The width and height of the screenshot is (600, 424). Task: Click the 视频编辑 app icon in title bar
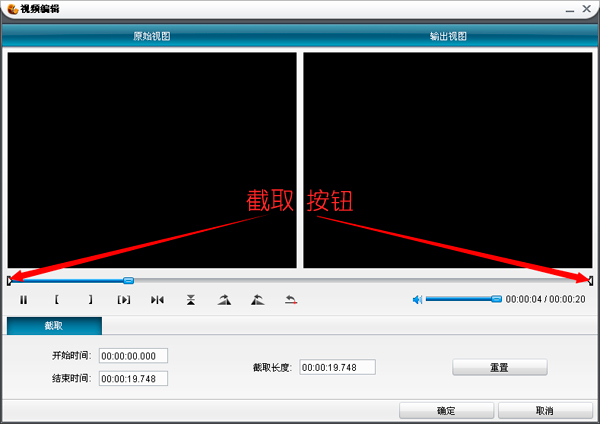(12, 9)
